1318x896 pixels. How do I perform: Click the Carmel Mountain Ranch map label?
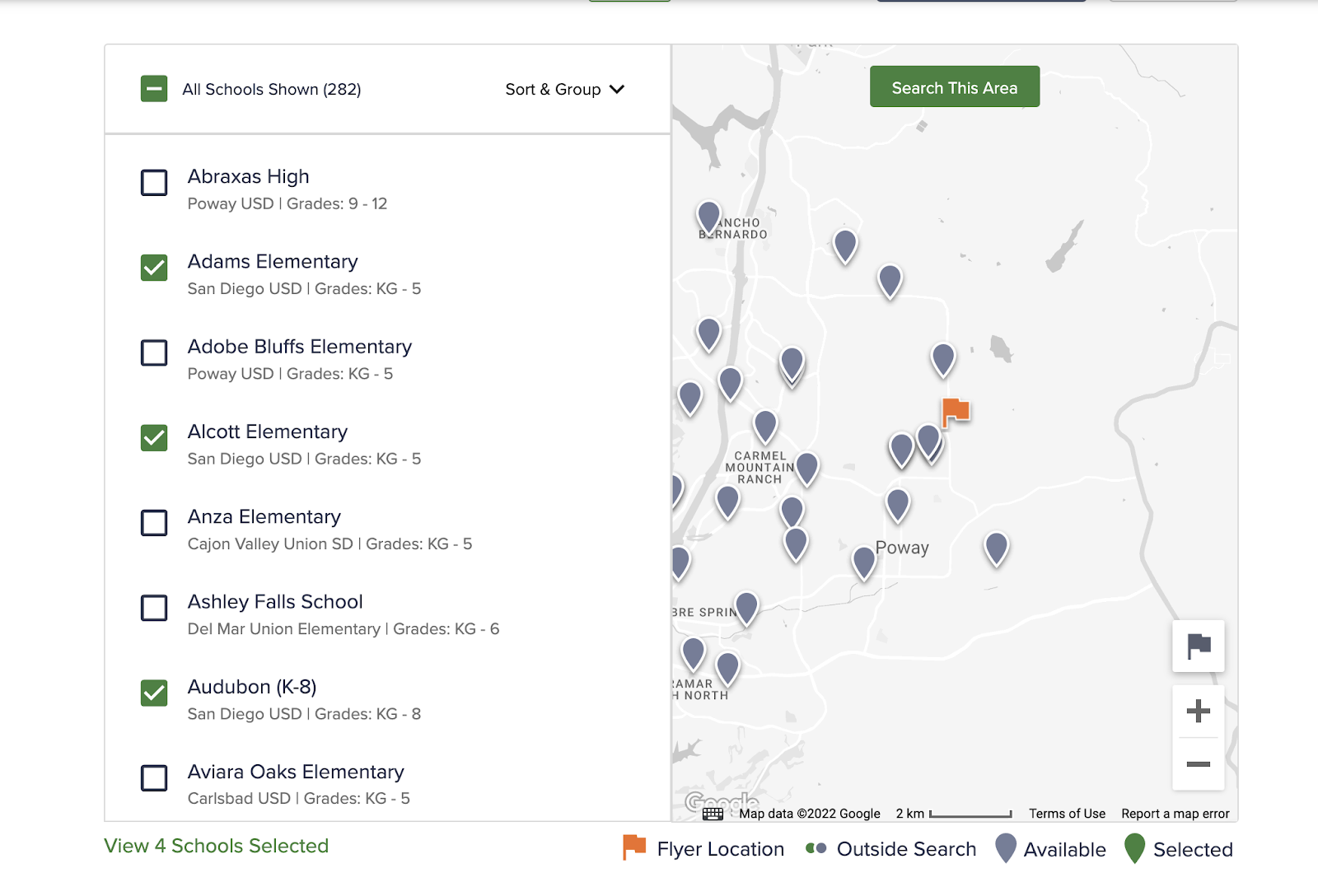point(759,467)
